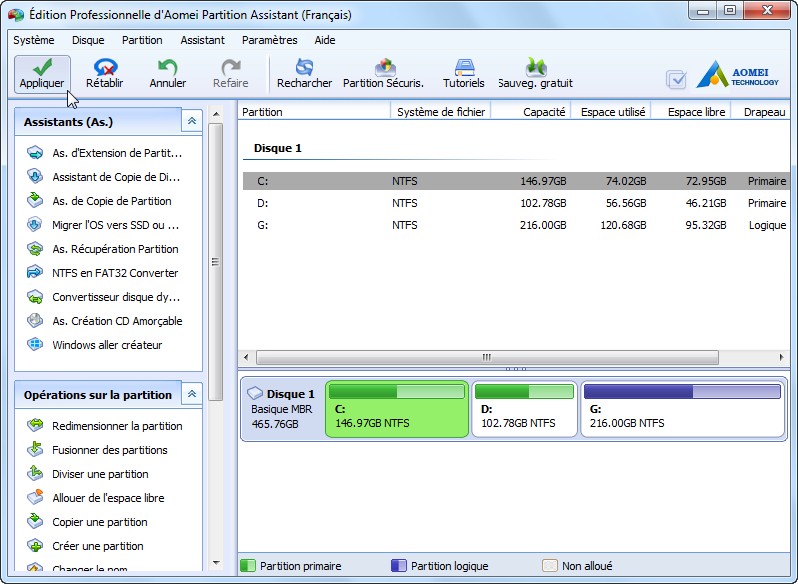Image resolution: width=798 pixels, height=584 pixels.
Task: Click the Aomei Technology logo
Action: (x=737, y=74)
